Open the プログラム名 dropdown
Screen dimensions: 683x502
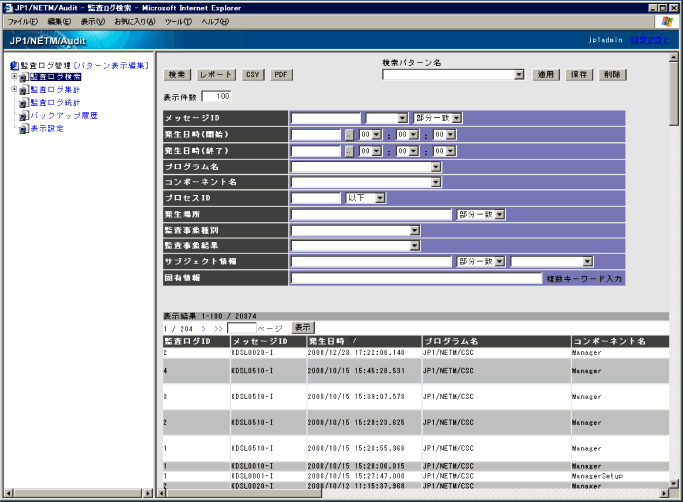pos(435,166)
